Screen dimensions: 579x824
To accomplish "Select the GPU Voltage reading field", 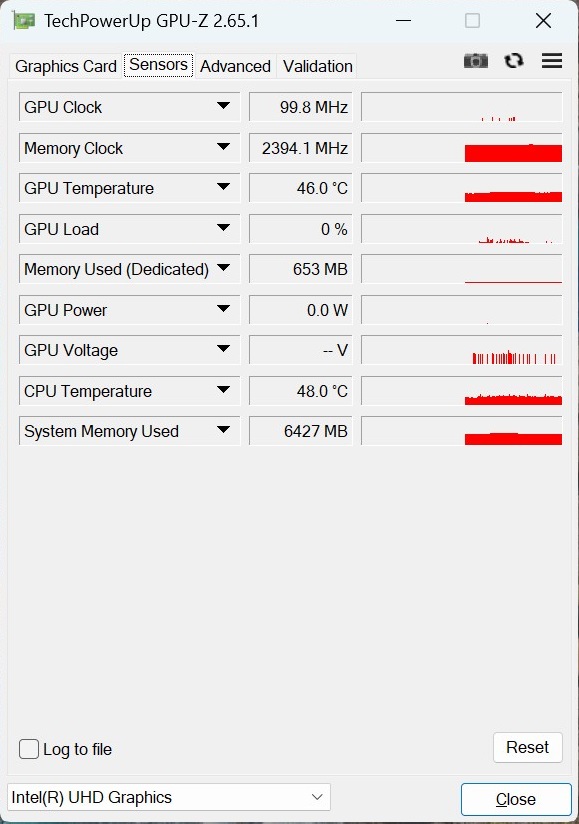I will [x=301, y=350].
